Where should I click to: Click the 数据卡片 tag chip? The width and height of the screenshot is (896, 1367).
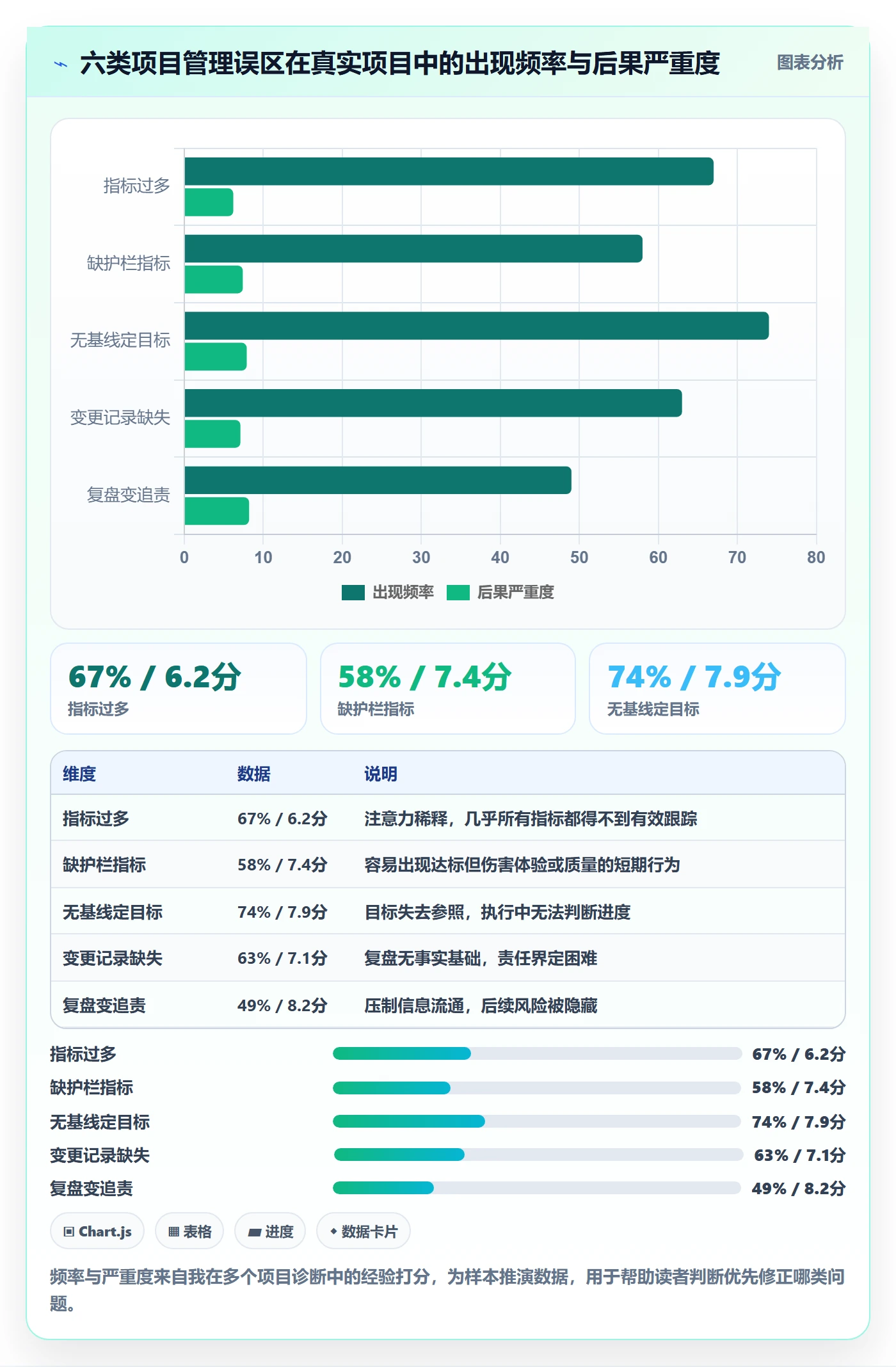(363, 1231)
